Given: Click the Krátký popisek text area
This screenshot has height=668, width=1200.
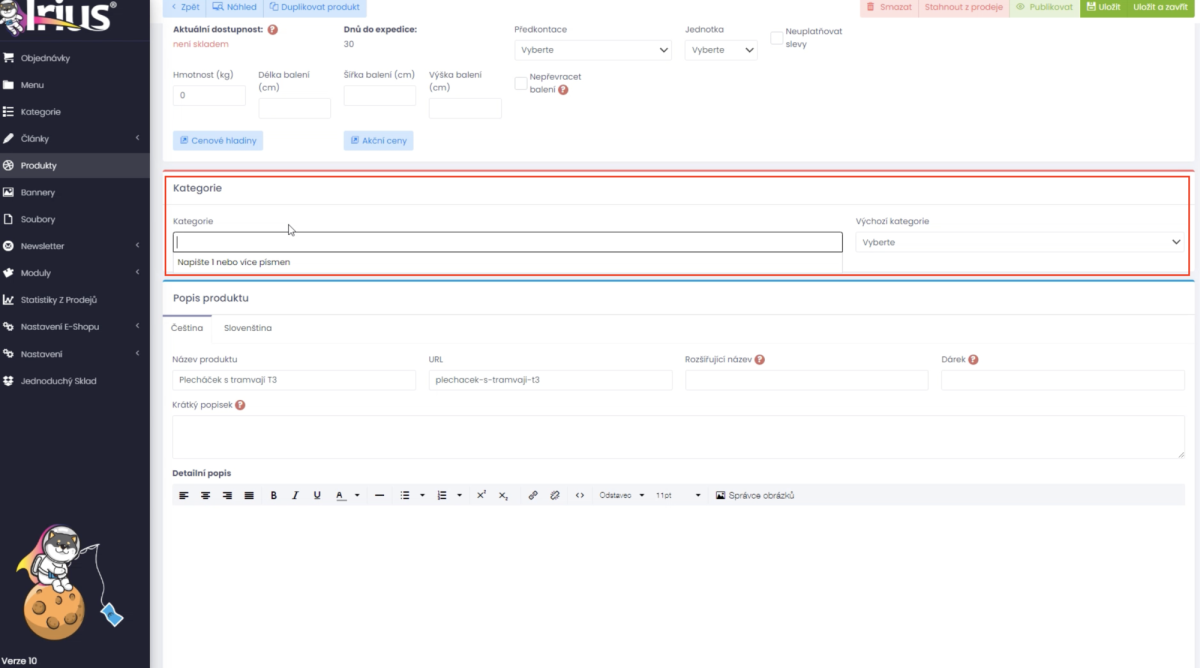Looking at the screenshot, I should click(679, 437).
